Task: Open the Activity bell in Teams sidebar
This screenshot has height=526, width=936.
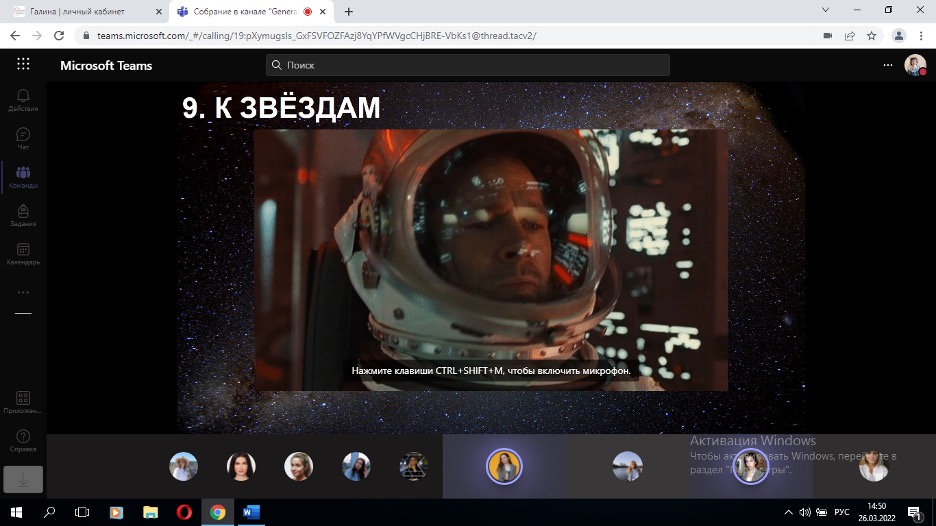Action: tap(23, 99)
